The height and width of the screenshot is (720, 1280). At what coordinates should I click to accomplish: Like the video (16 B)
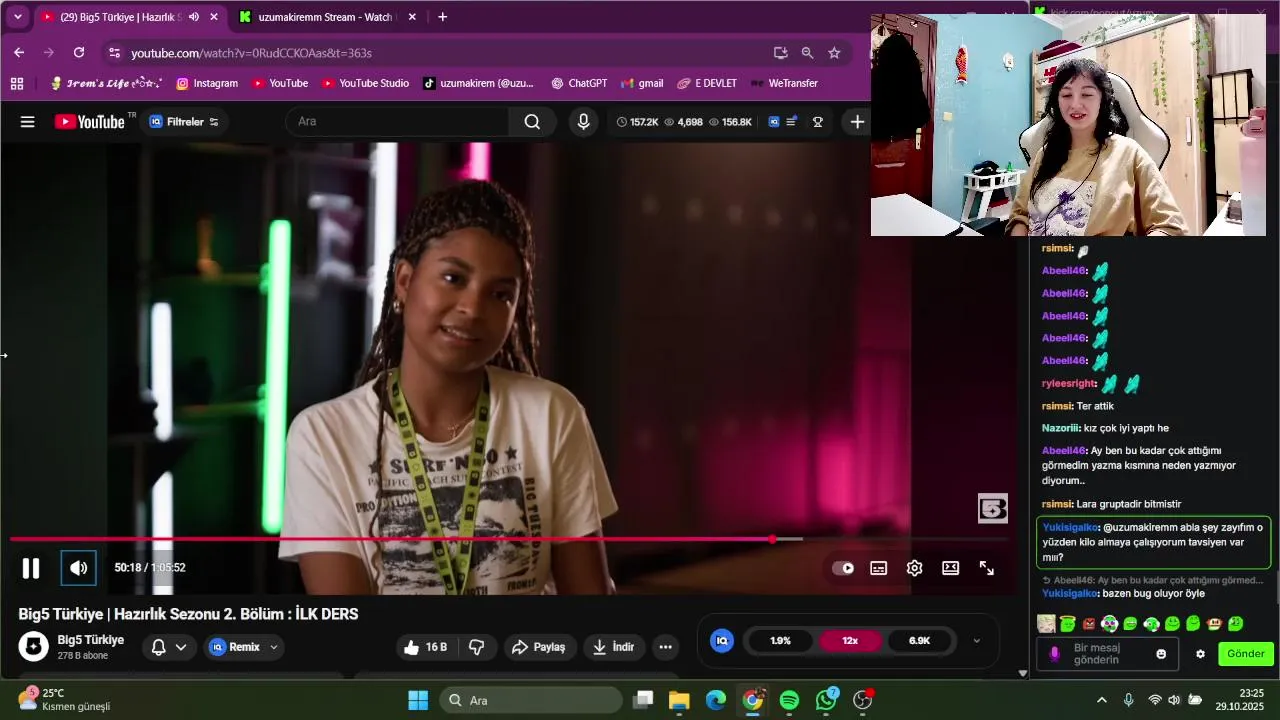click(425, 647)
